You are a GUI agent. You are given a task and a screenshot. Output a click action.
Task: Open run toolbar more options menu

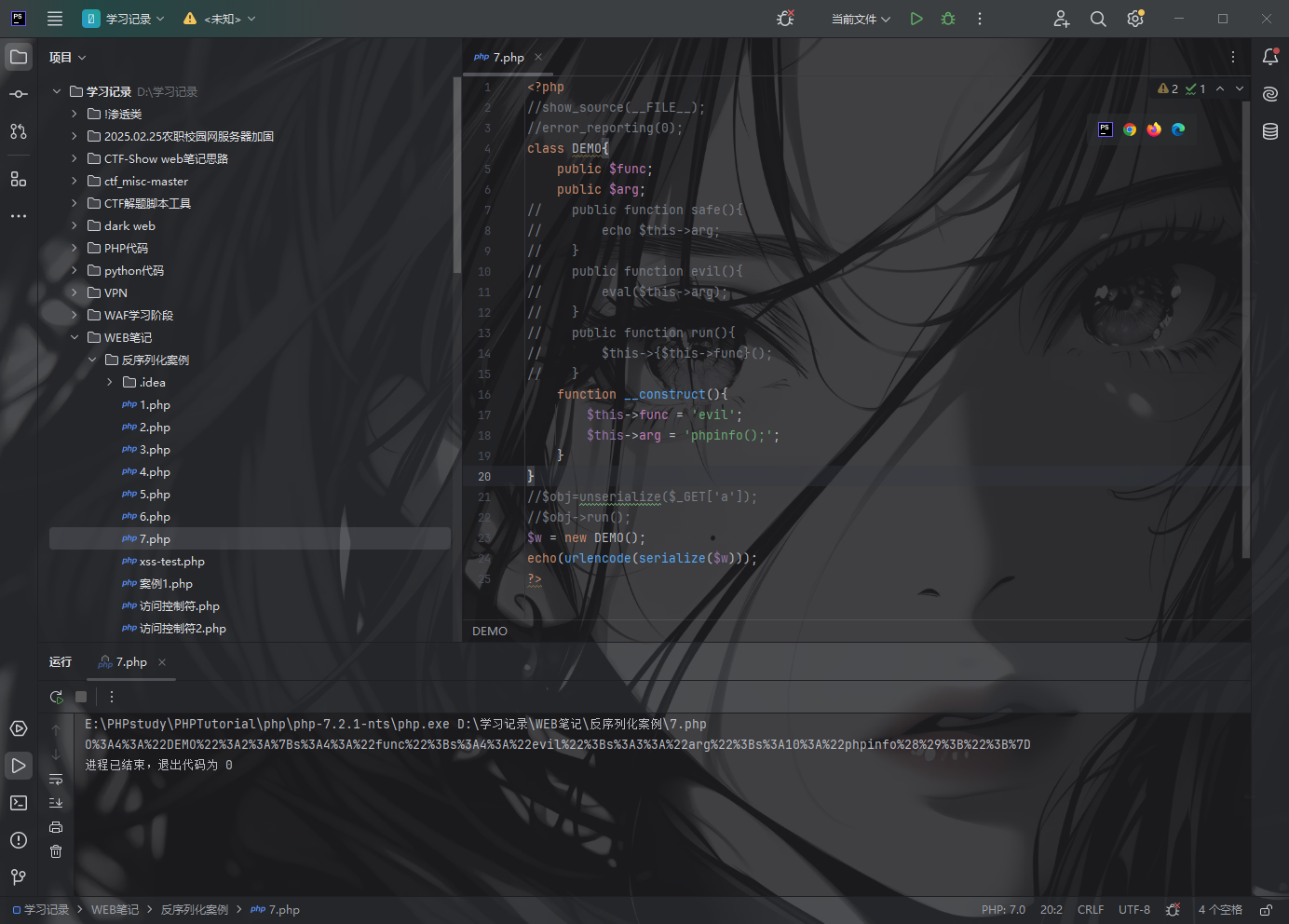coord(112,697)
